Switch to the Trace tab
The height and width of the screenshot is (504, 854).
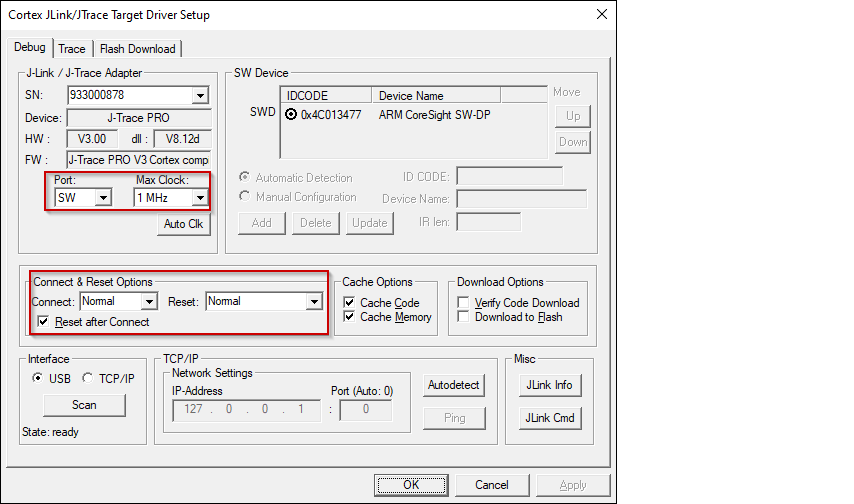(x=71, y=49)
